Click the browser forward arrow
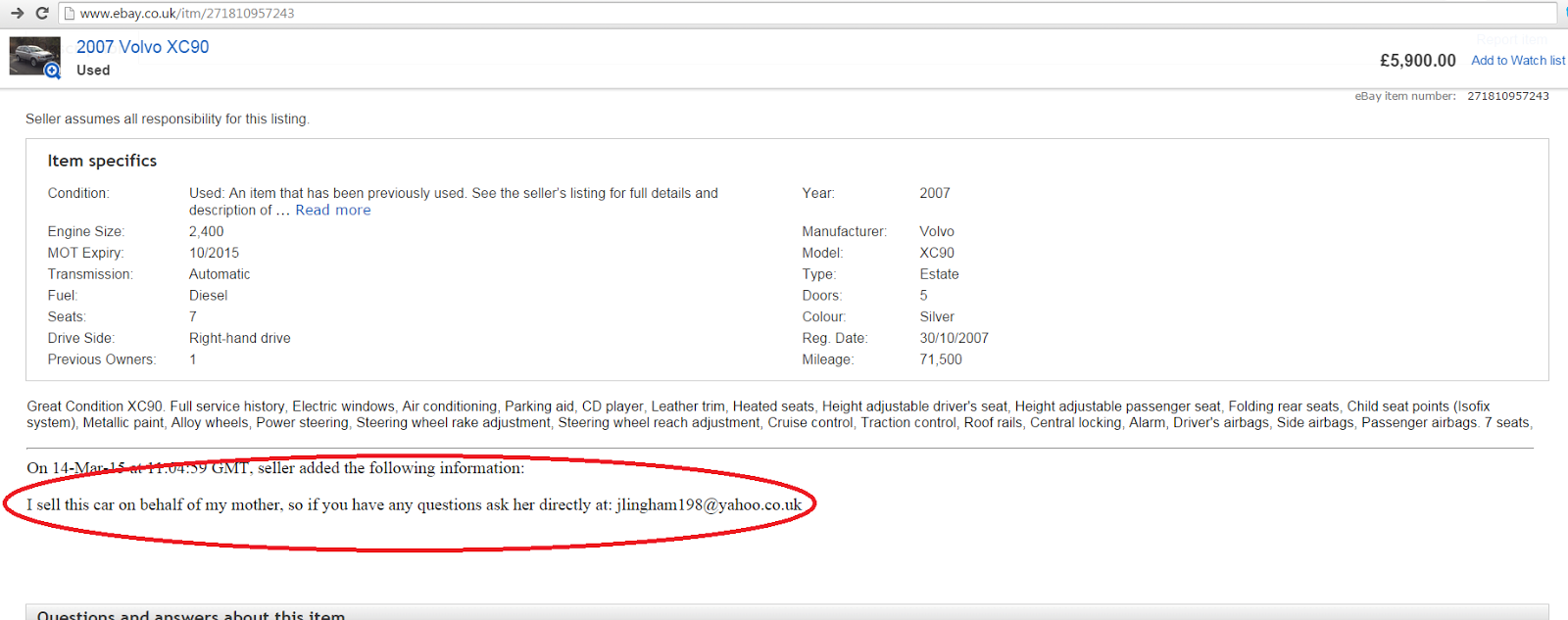Image resolution: width=1568 pixels, height=620 pixels. 17,13
